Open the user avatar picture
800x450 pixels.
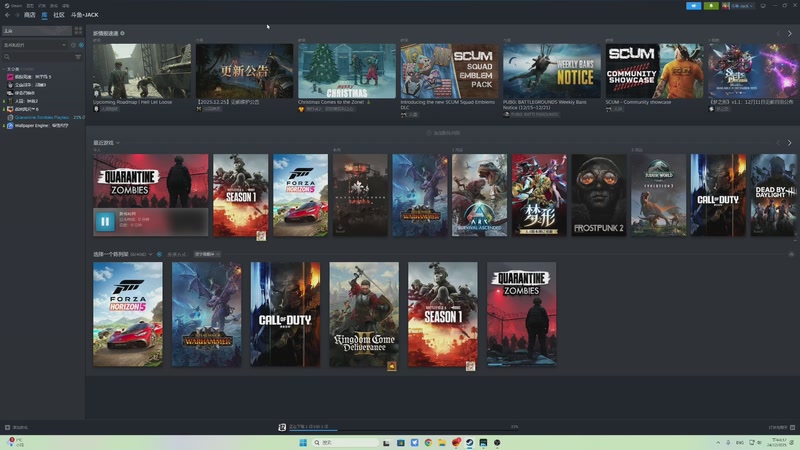click(x=726, y=6)
